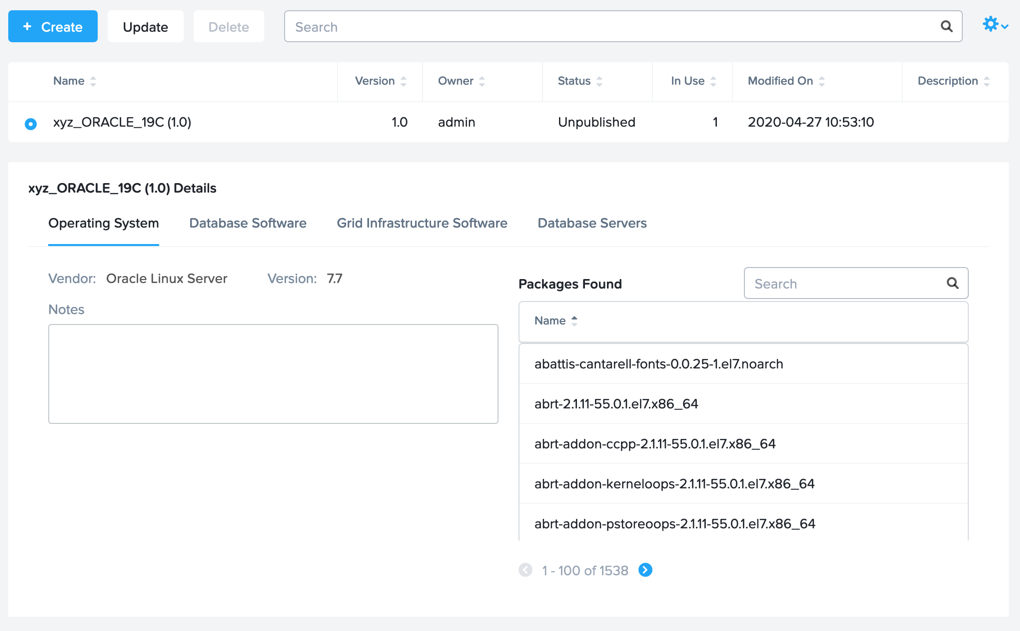Click the Oracle Linux Server vendor value

tap(167, 278)
